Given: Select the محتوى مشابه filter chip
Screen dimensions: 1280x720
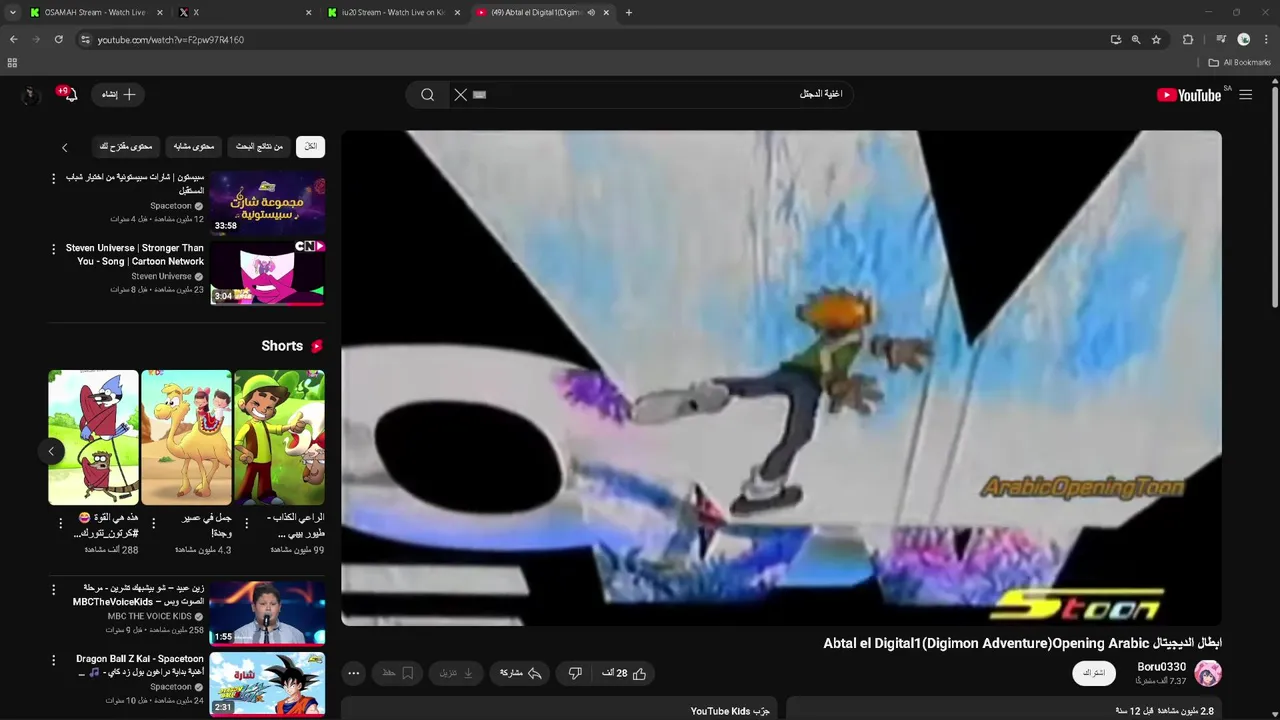Looking at the screenshot, I should coord(194,146).
